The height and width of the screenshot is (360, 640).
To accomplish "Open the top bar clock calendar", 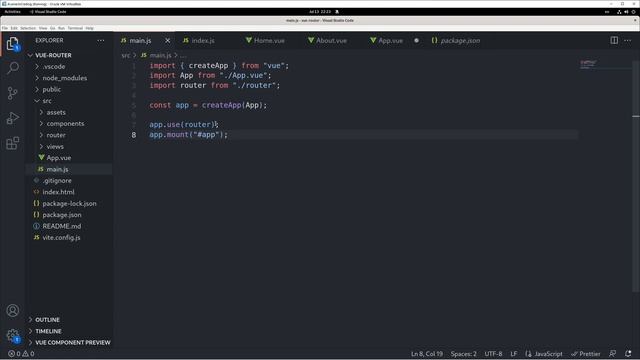I will click(x=320, y=12).
